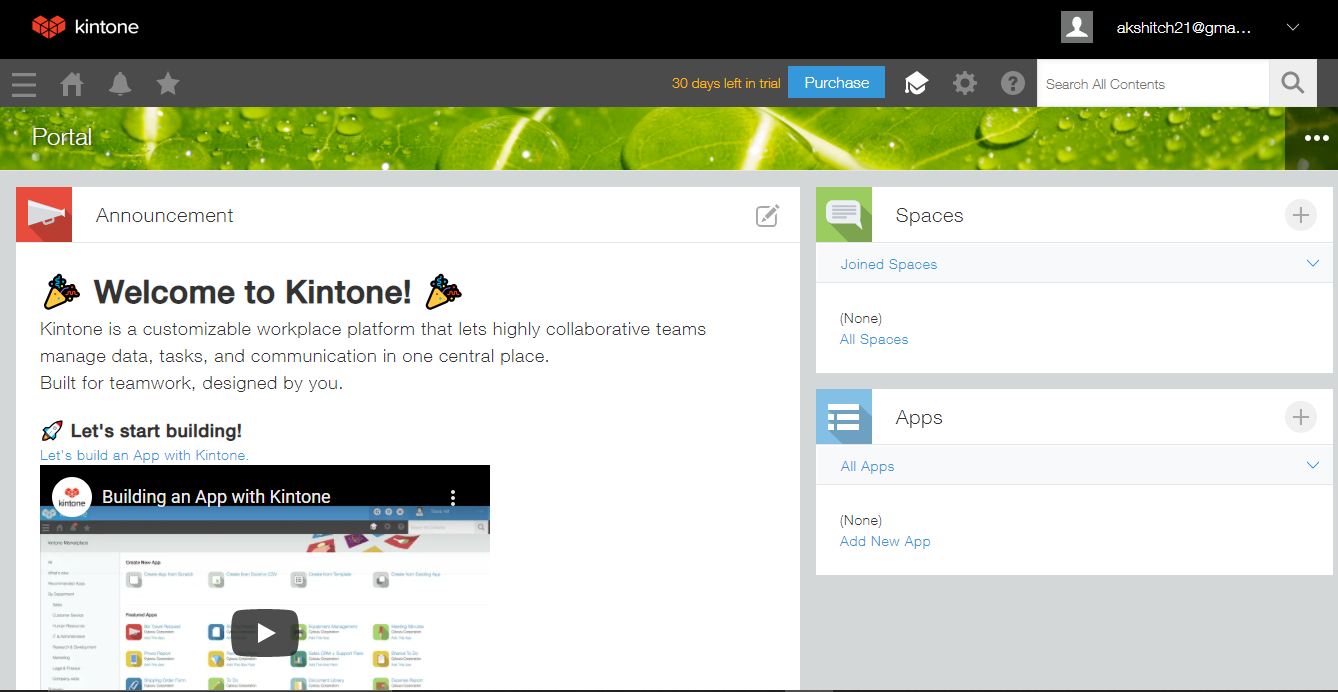Create a new app with plus icon
Image resolution: width=1338 pixels, height=692 pixels.
1301,417
